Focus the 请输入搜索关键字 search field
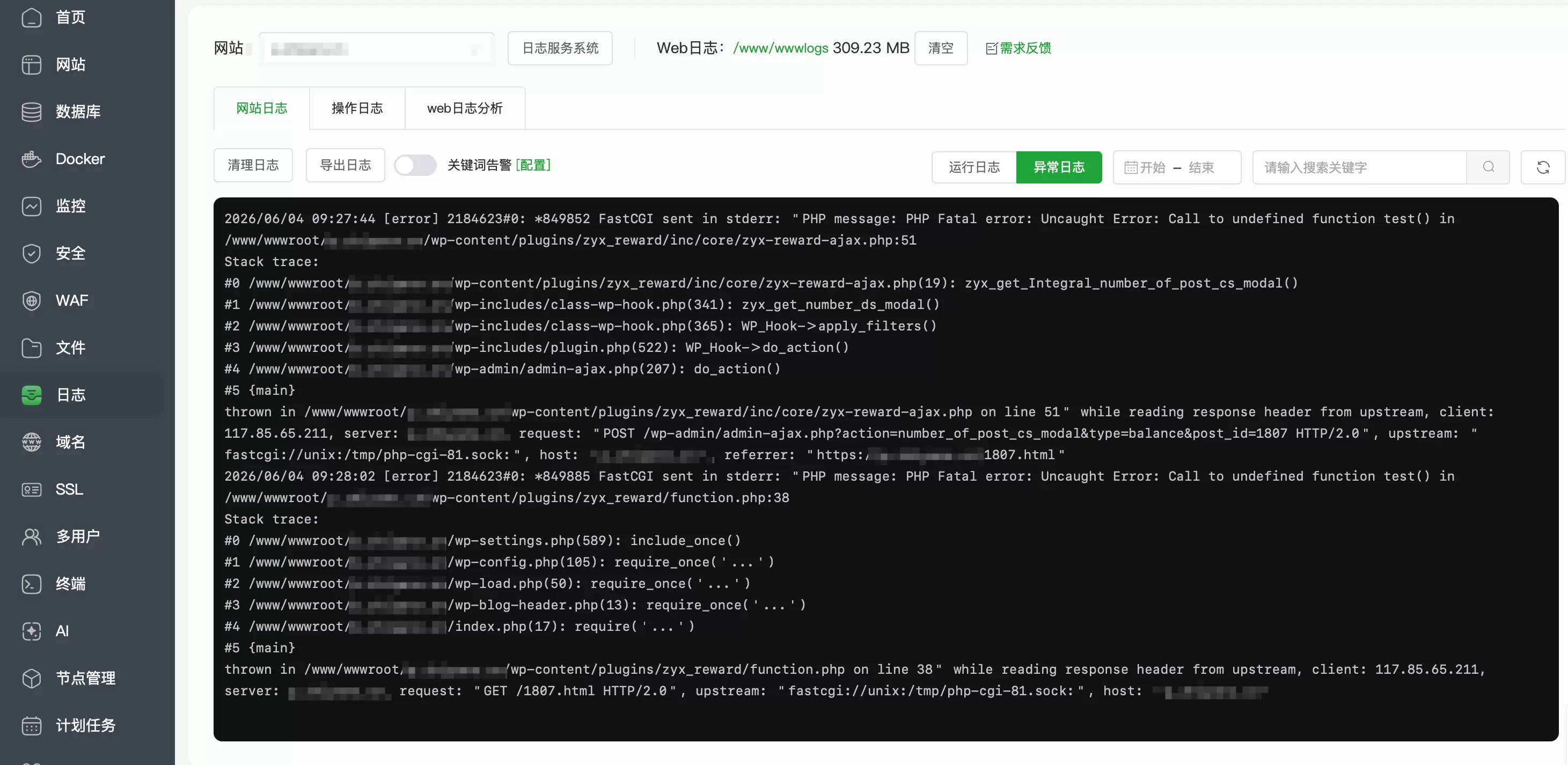This screenshot has width=1568, height=765. pos(1359,167)
